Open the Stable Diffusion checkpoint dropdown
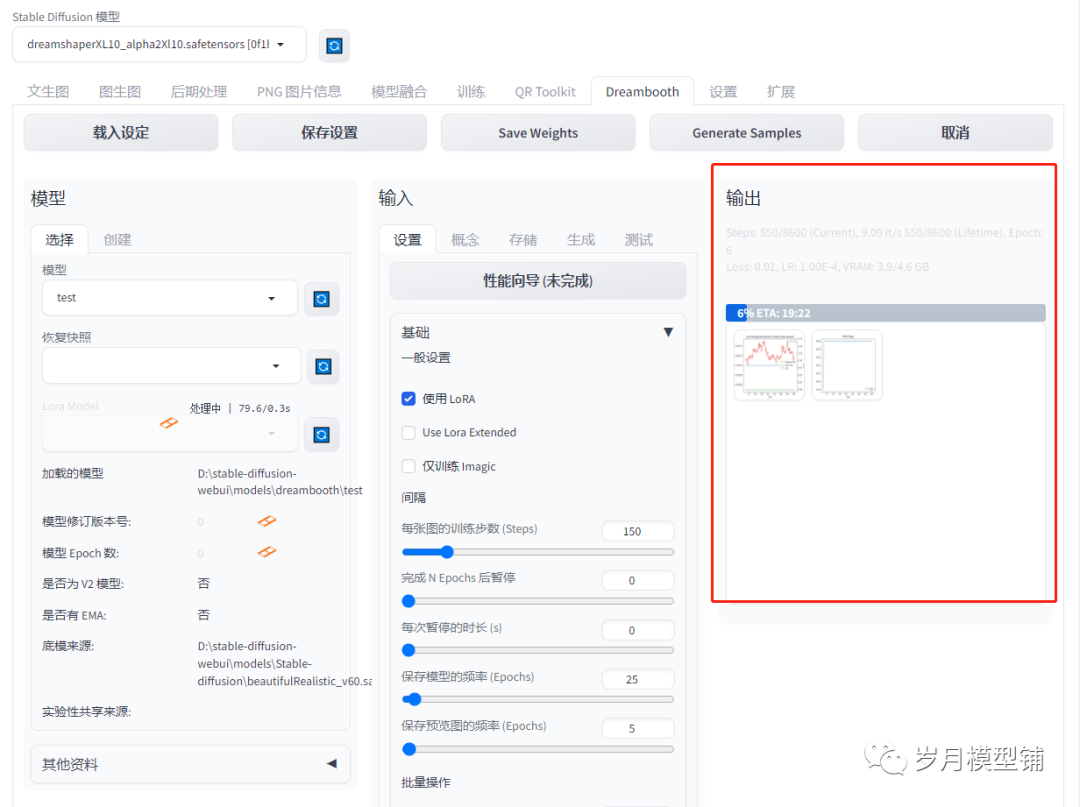The image size is (1080, 807). click(159, 45)
